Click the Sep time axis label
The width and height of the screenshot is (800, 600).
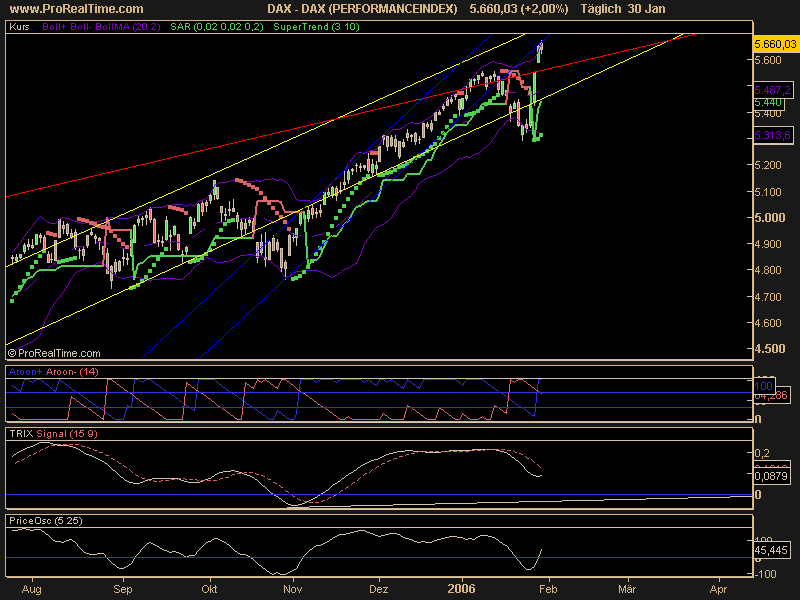(x=122, y=589)
